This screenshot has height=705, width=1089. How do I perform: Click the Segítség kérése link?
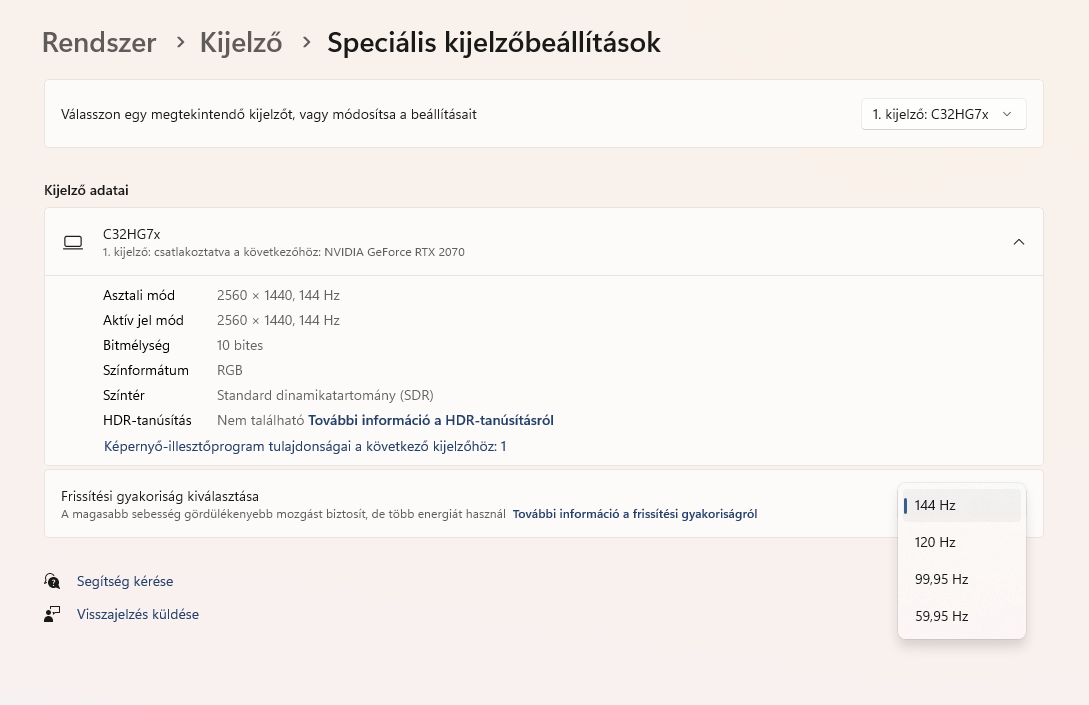click(x=125, y=581)
